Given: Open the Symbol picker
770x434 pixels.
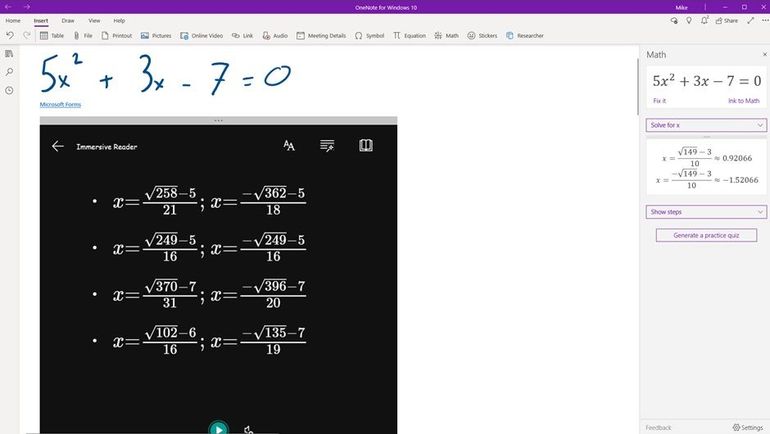Looking at the screenshot, I should coord(369,35).
